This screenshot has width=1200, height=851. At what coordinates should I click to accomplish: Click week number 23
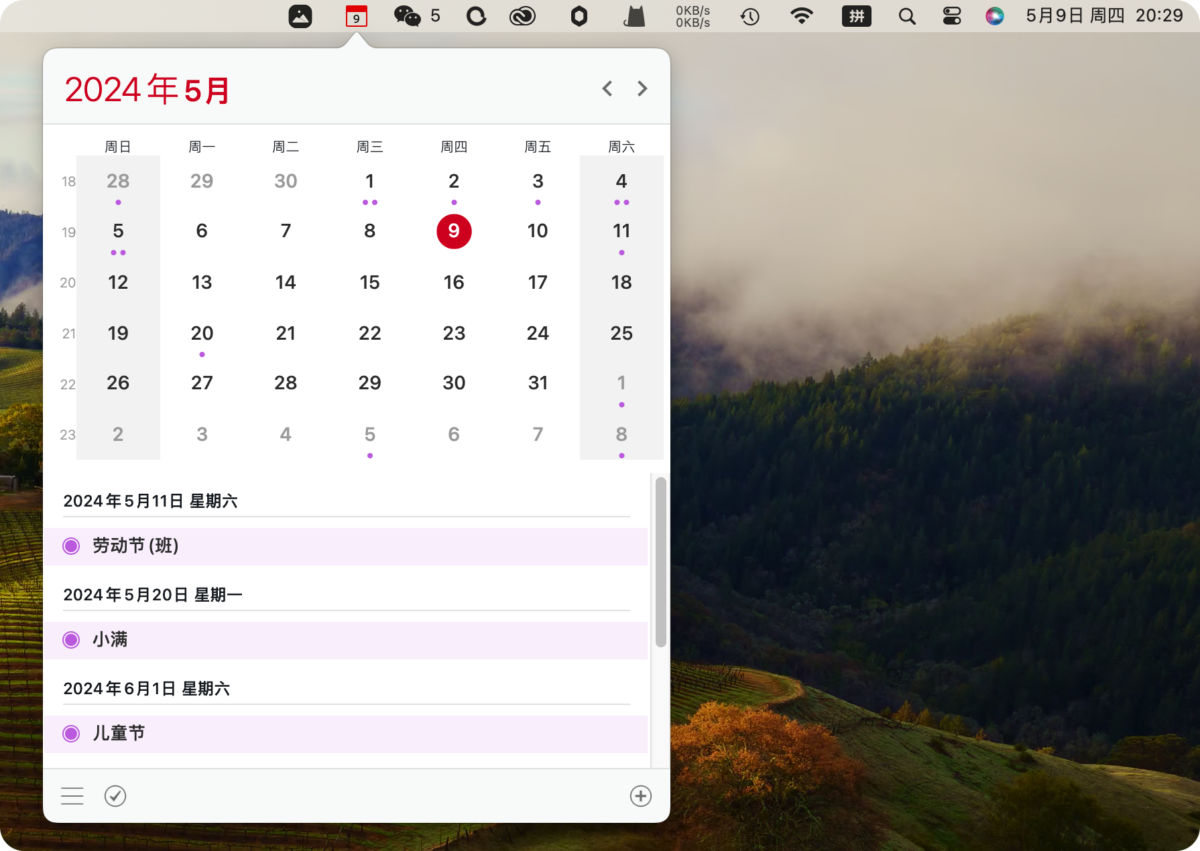(x=68, y=435)
